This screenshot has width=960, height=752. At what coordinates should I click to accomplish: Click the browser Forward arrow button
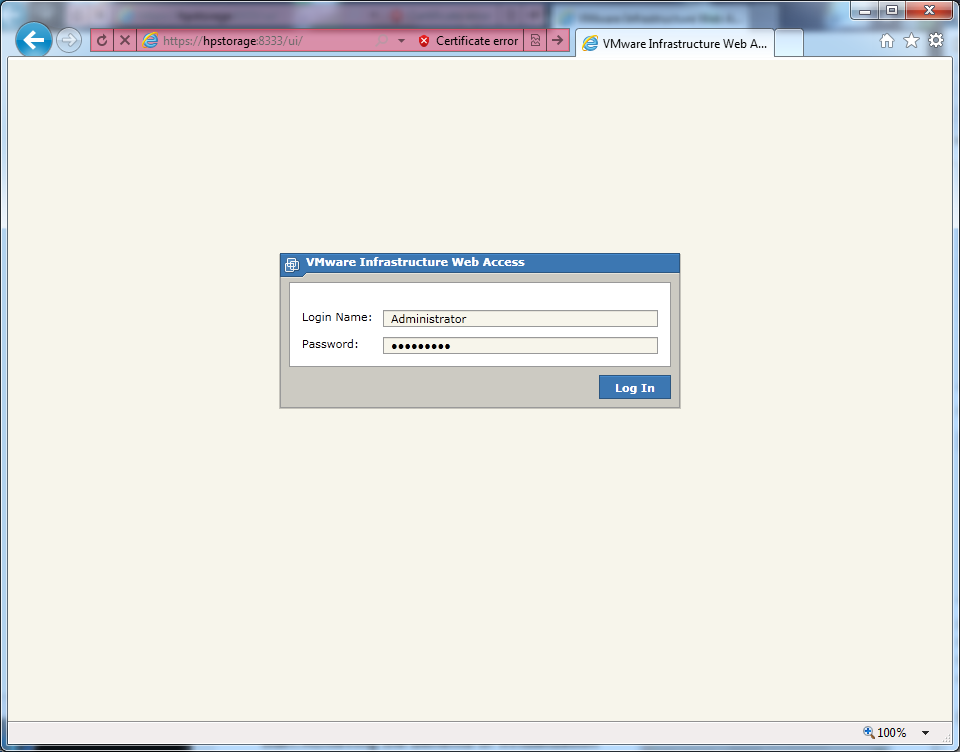[x=69, y=41]
